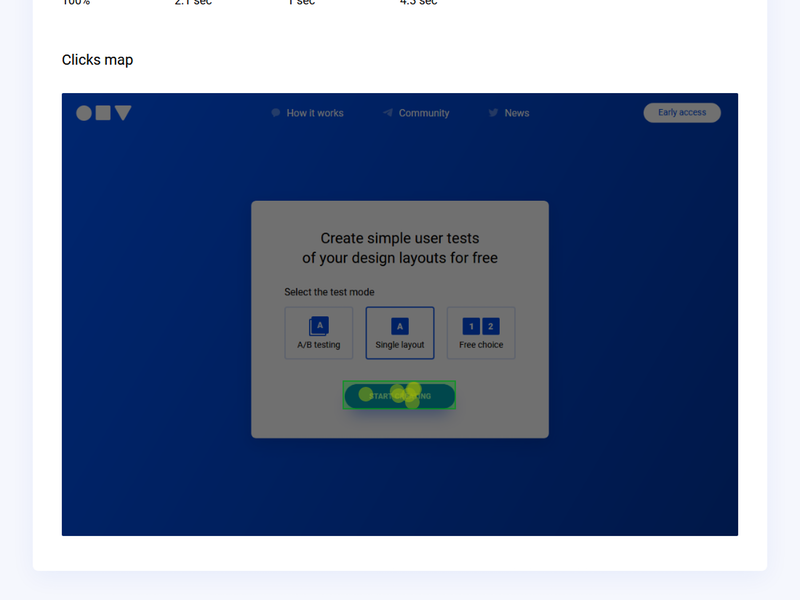Click the single A icon on Single layout card
This screenshot has height=600, width=800.
point(399,325)
